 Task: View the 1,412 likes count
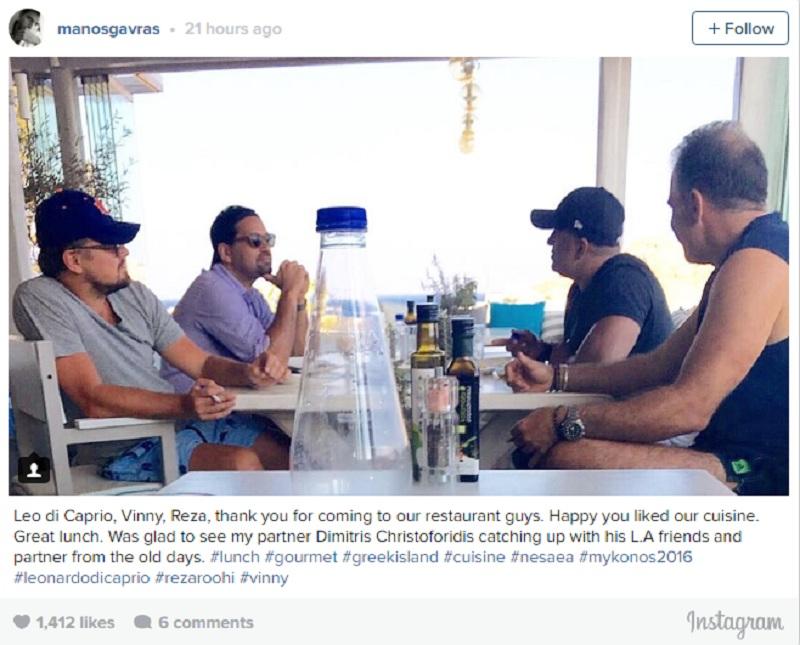point(75,623)
